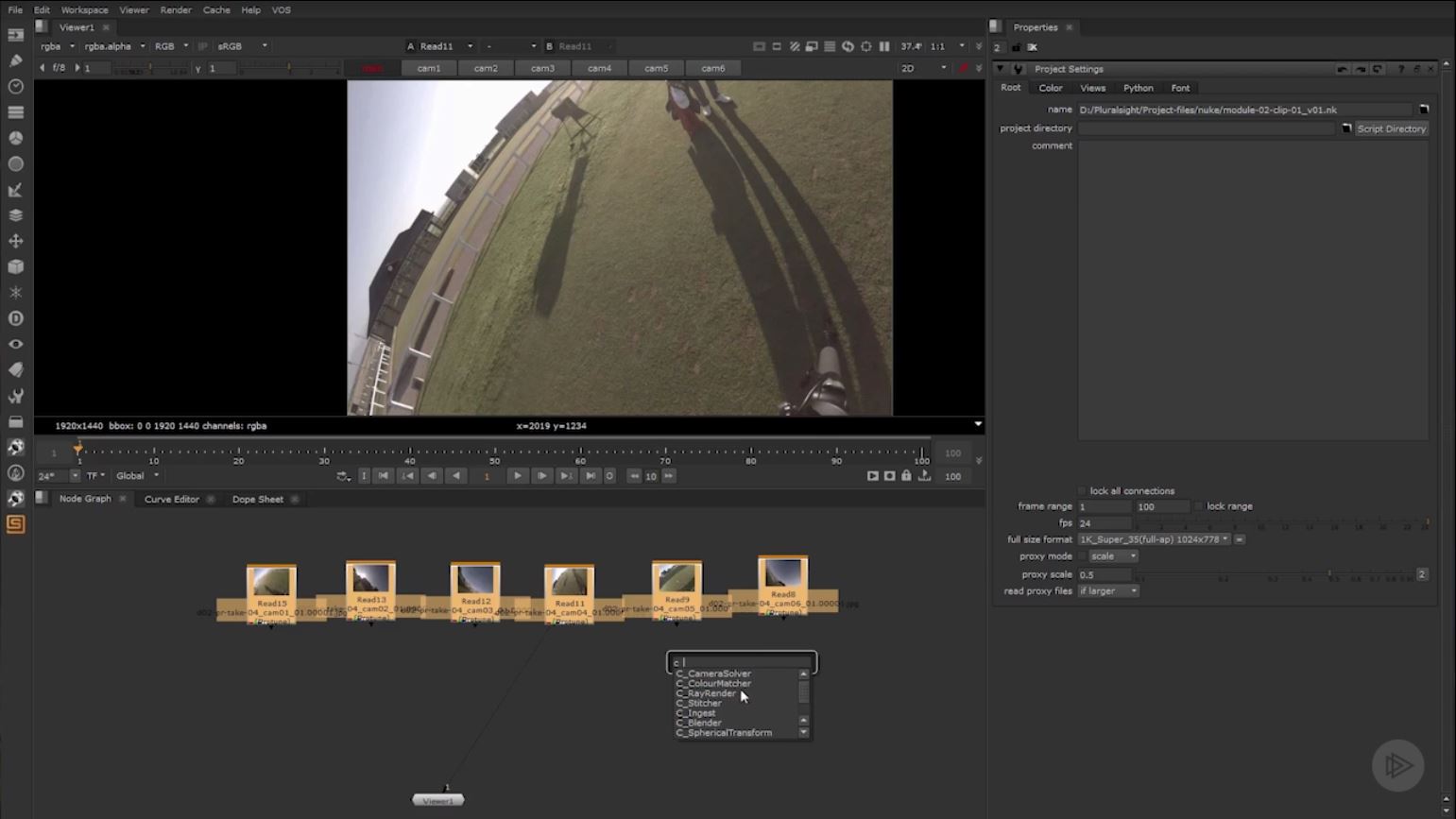1456x819 pixels.
Task: Click the lock icon in playback bar
Action: tap(906, 476)
